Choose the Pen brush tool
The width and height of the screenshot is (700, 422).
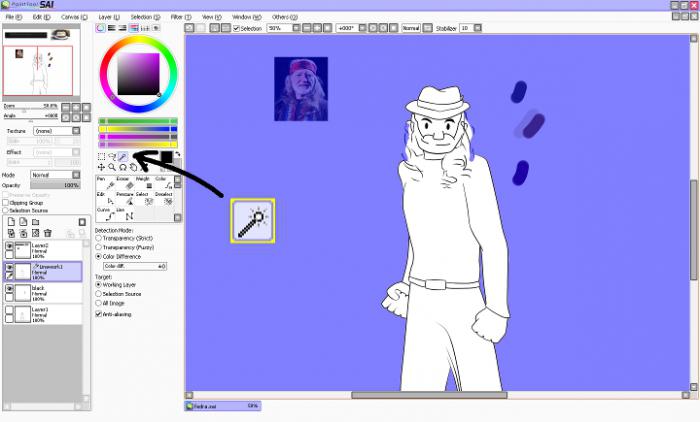tap(109, 185)
